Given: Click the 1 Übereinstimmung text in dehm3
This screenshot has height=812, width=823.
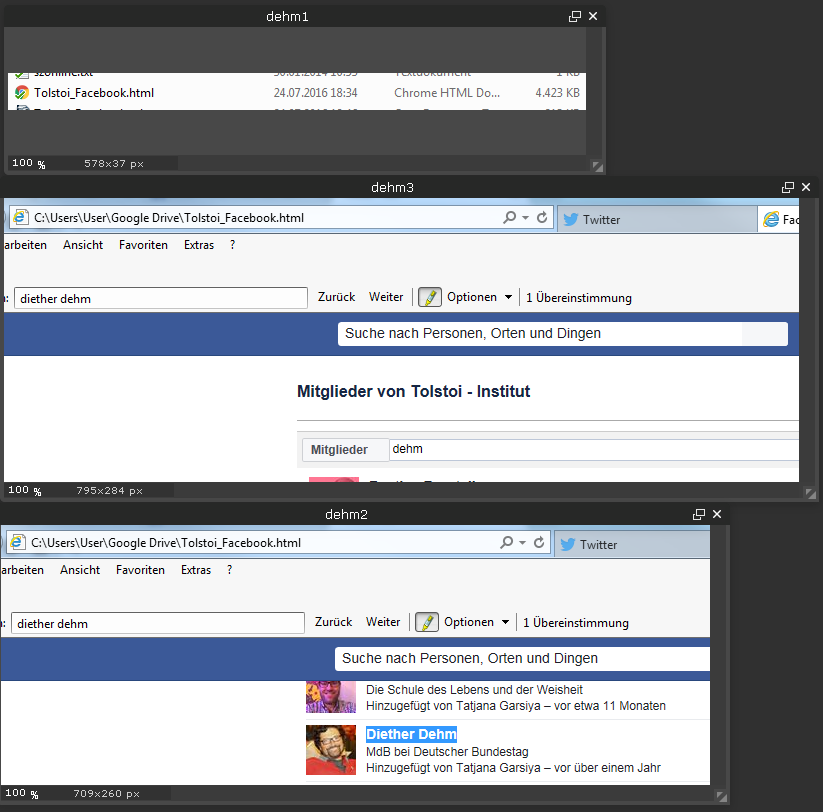Looking at the screenshot, I should [578, 298].
